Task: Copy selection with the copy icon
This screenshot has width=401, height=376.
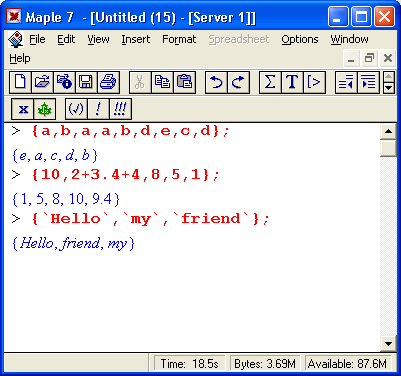Action: (162, 82)
